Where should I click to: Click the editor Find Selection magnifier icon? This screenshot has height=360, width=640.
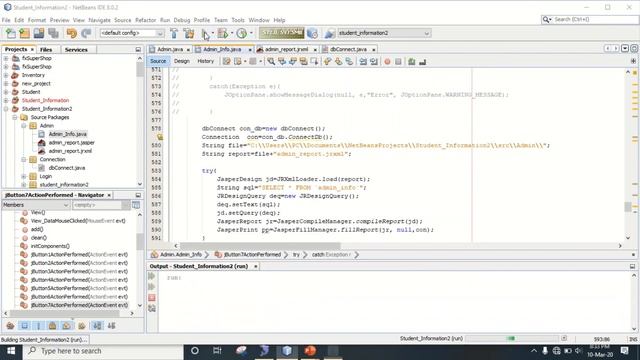[271, 61]
